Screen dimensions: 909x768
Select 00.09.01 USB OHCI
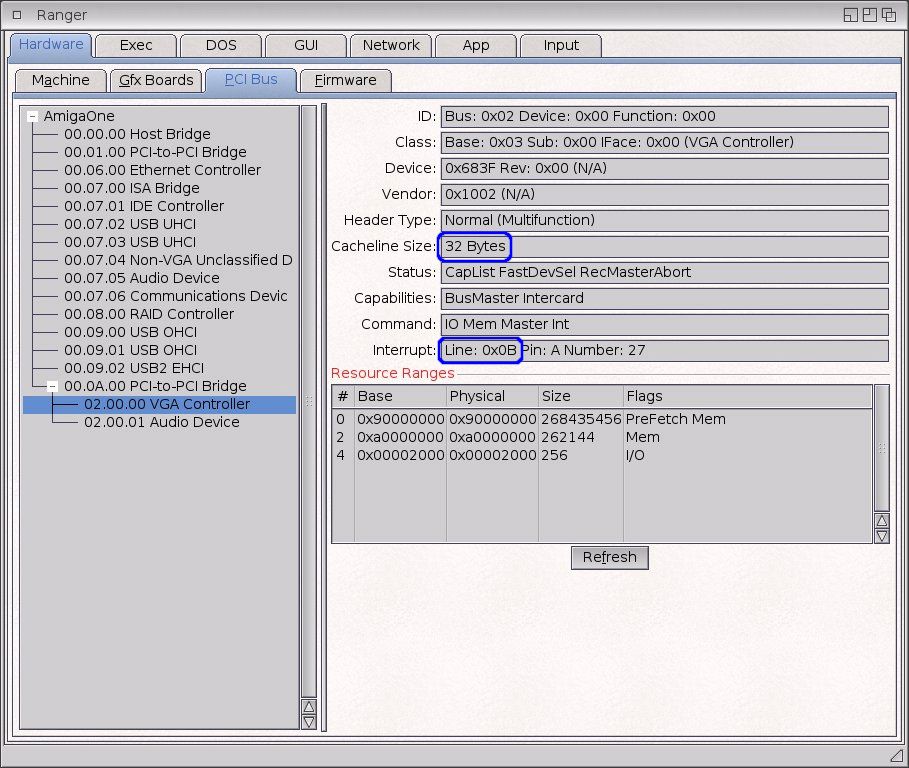[130, 350]
